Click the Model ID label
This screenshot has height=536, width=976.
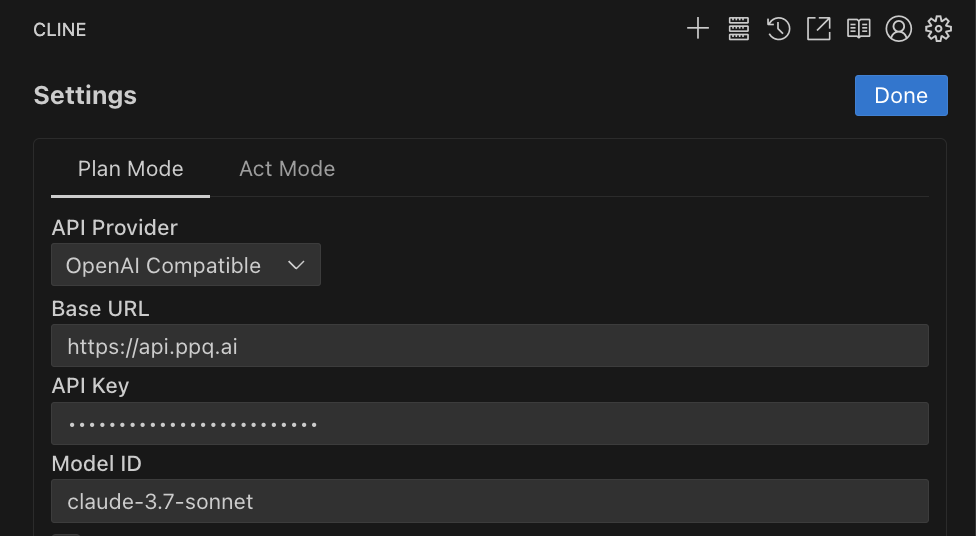tap(97, 463)
